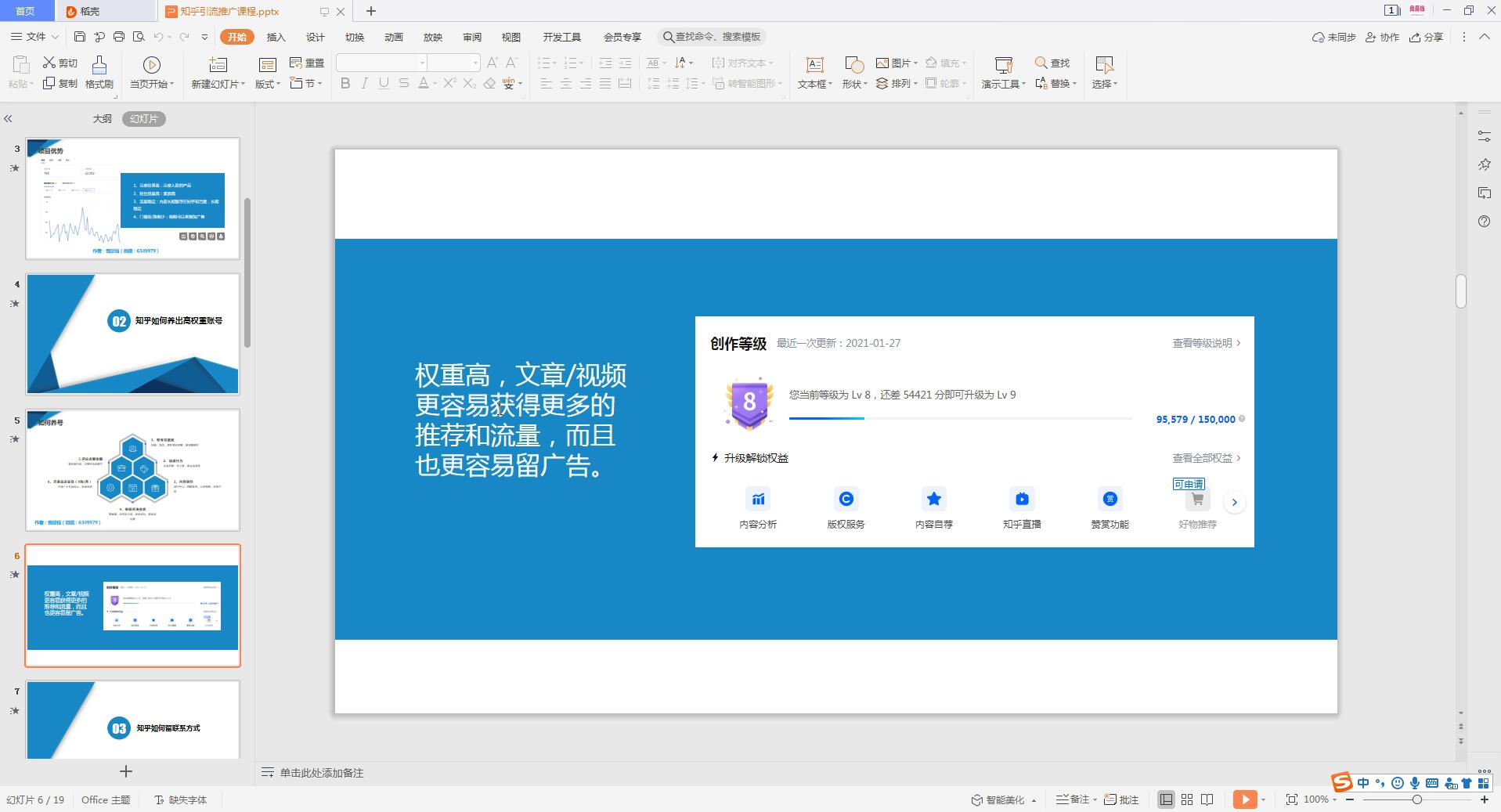The height and width of the screenshot is (812, 1501).
Task: Collapse slide panel with double-chevron icon
Action: pyautogui.click(x=8, y=119)
